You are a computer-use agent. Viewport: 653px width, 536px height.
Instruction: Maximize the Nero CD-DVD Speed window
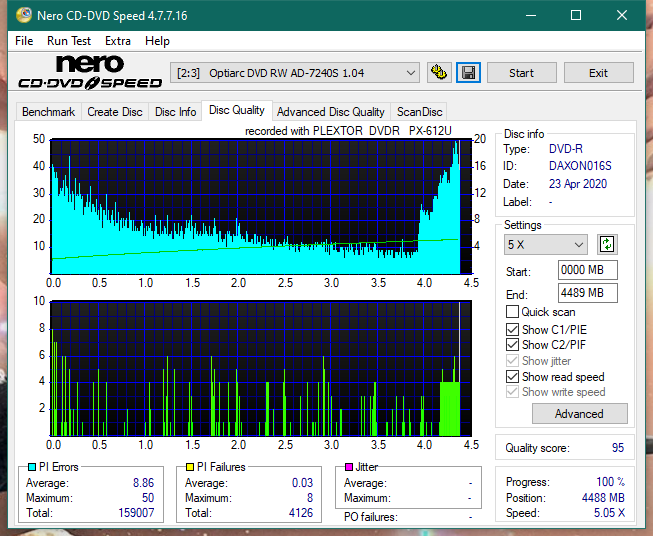tap(576, 15)
